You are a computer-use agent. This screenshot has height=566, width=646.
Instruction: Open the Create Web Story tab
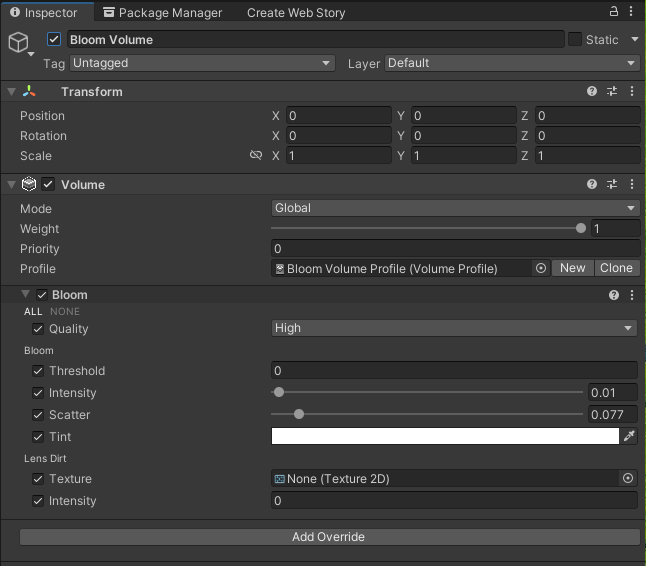(x=296, y=13)
